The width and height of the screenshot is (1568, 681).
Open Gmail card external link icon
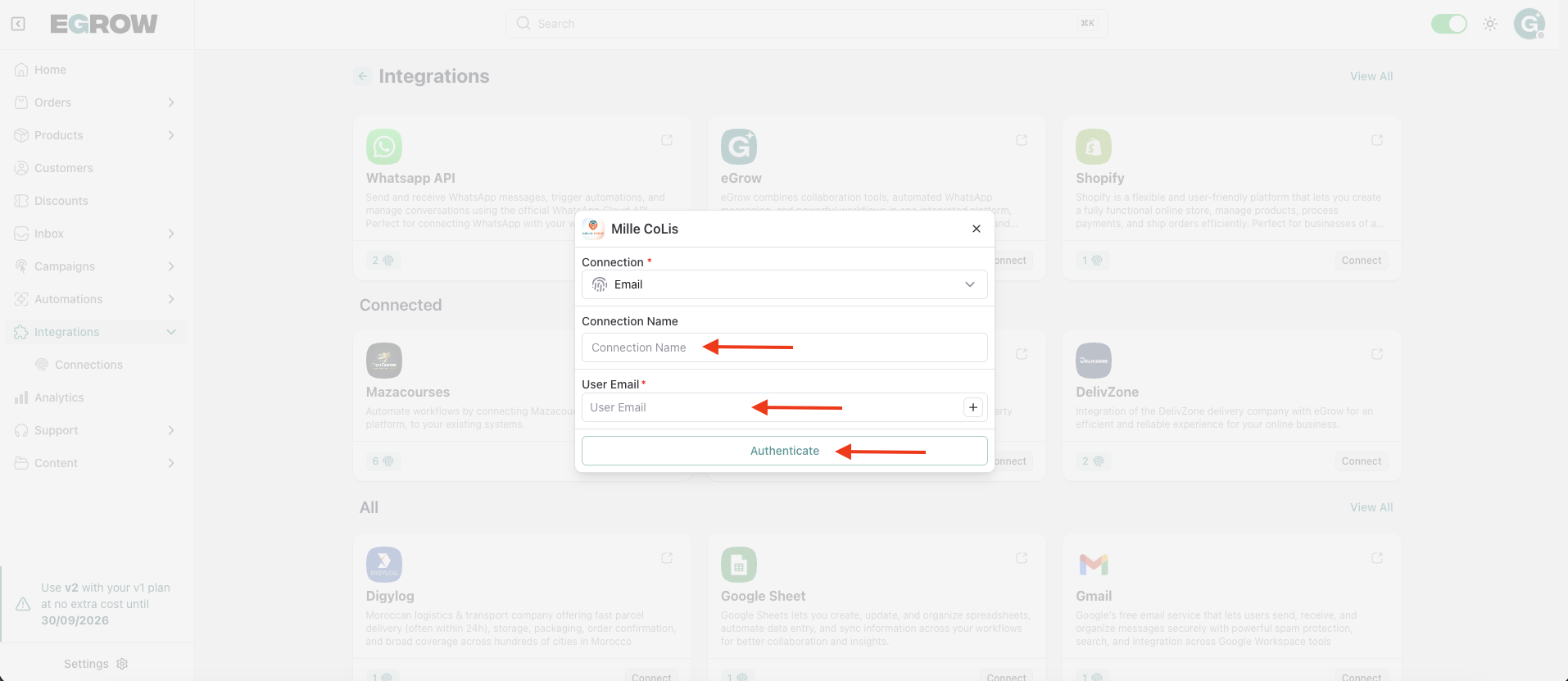pos(1377,558)
